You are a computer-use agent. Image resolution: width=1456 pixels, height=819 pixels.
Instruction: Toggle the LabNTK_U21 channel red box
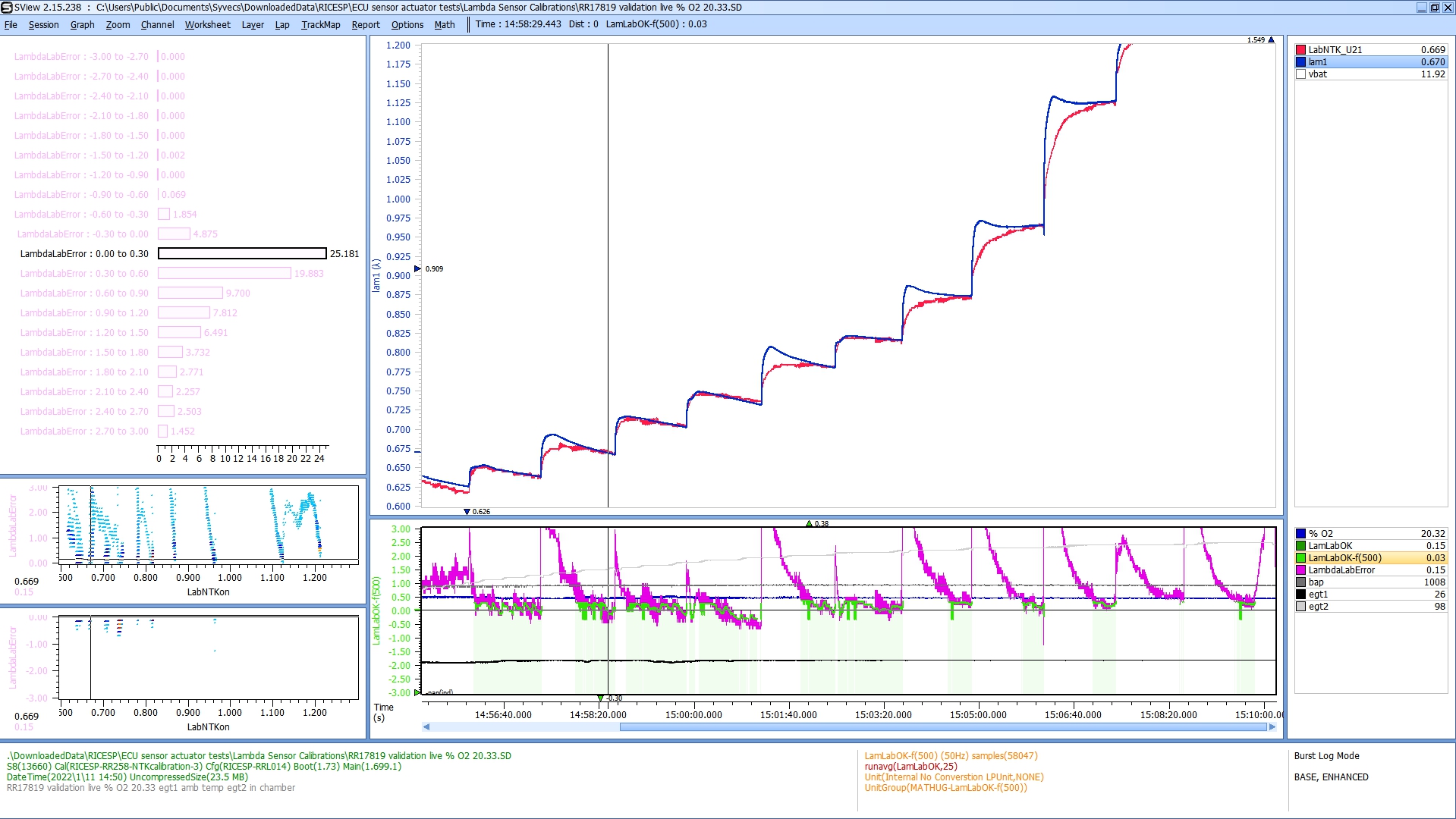coord(1300,50)
